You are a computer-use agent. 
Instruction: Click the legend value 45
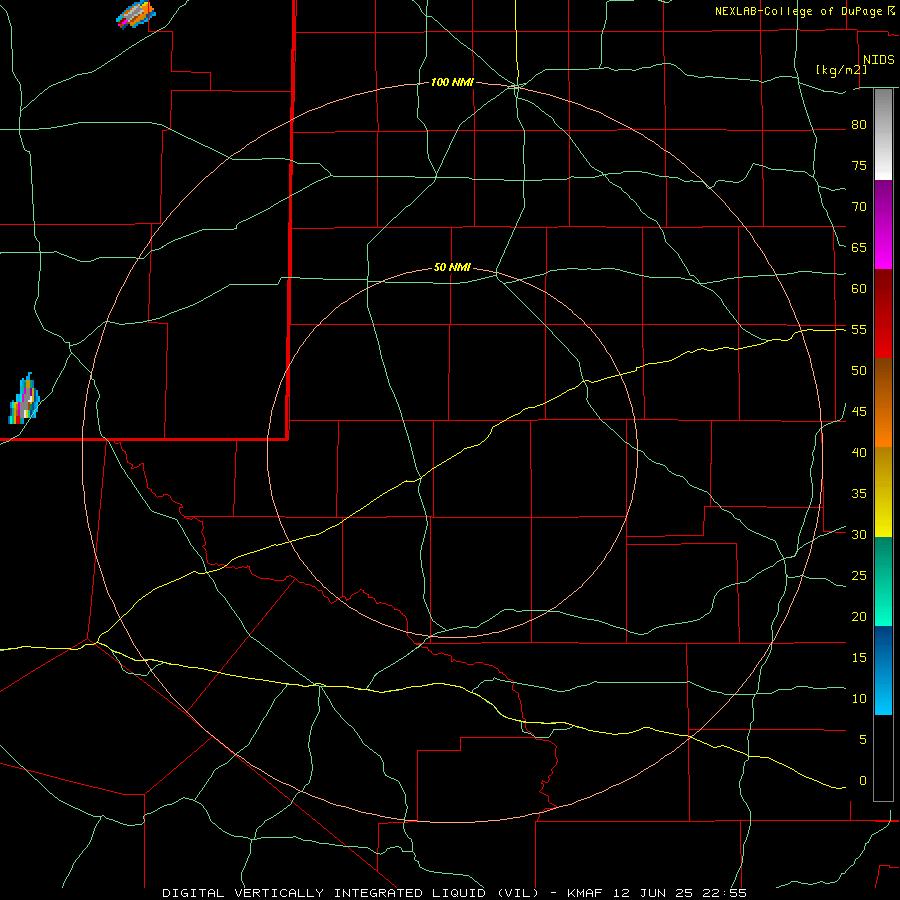859,412
